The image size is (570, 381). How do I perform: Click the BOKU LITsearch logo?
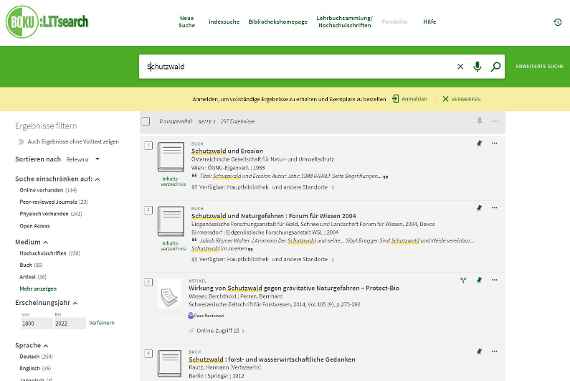[47, 22]
